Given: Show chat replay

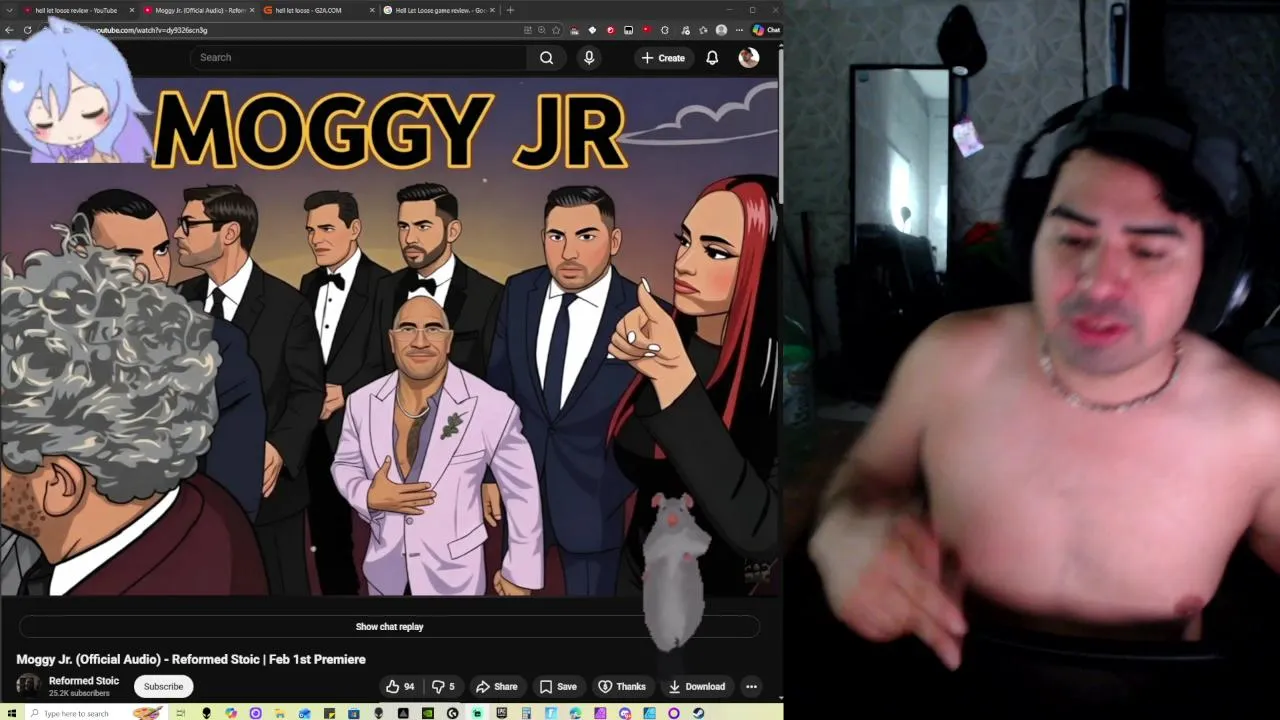Looking at the screenshot, I should (389, 627).
